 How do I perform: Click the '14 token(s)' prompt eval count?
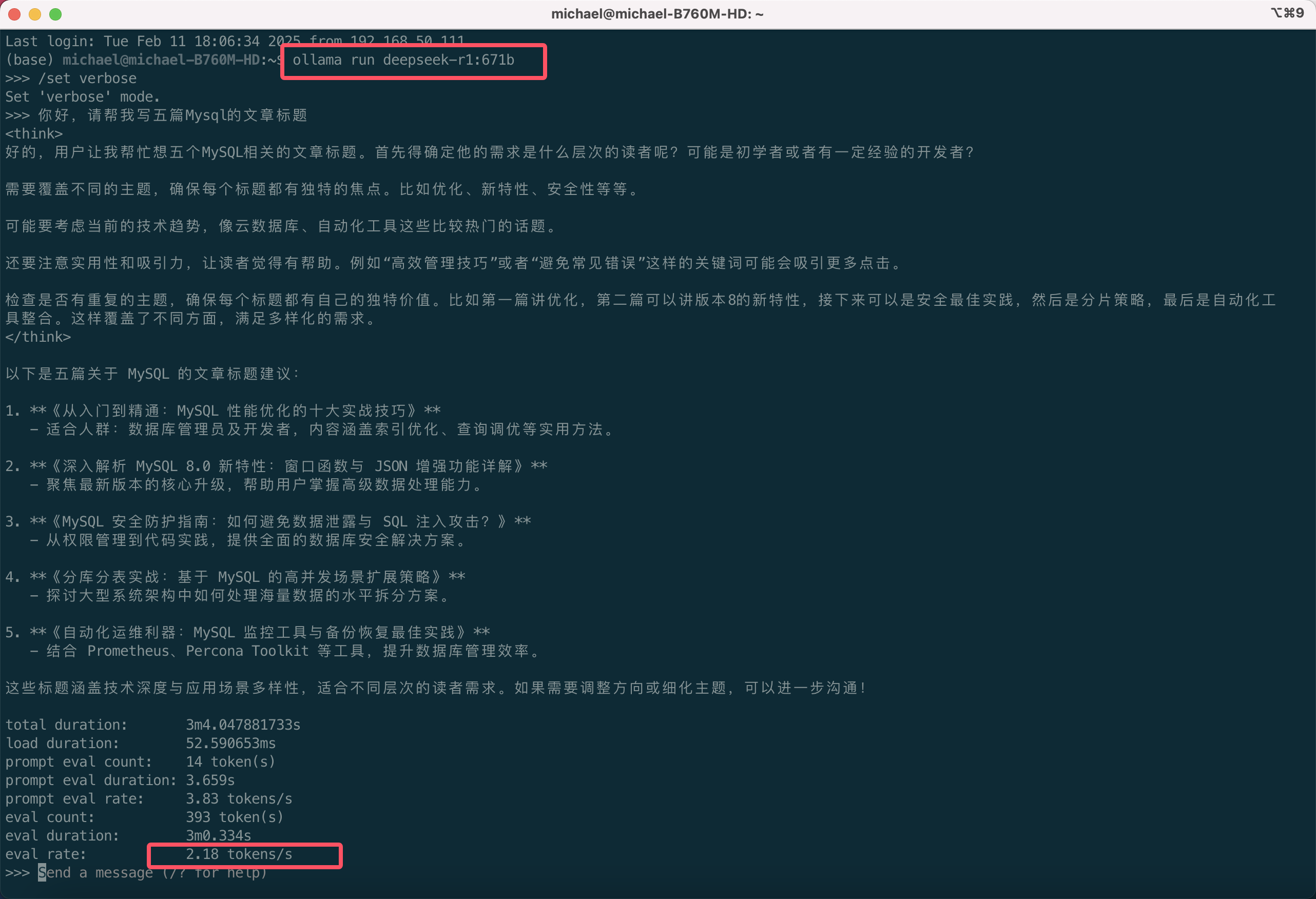[x=230, y=761]
